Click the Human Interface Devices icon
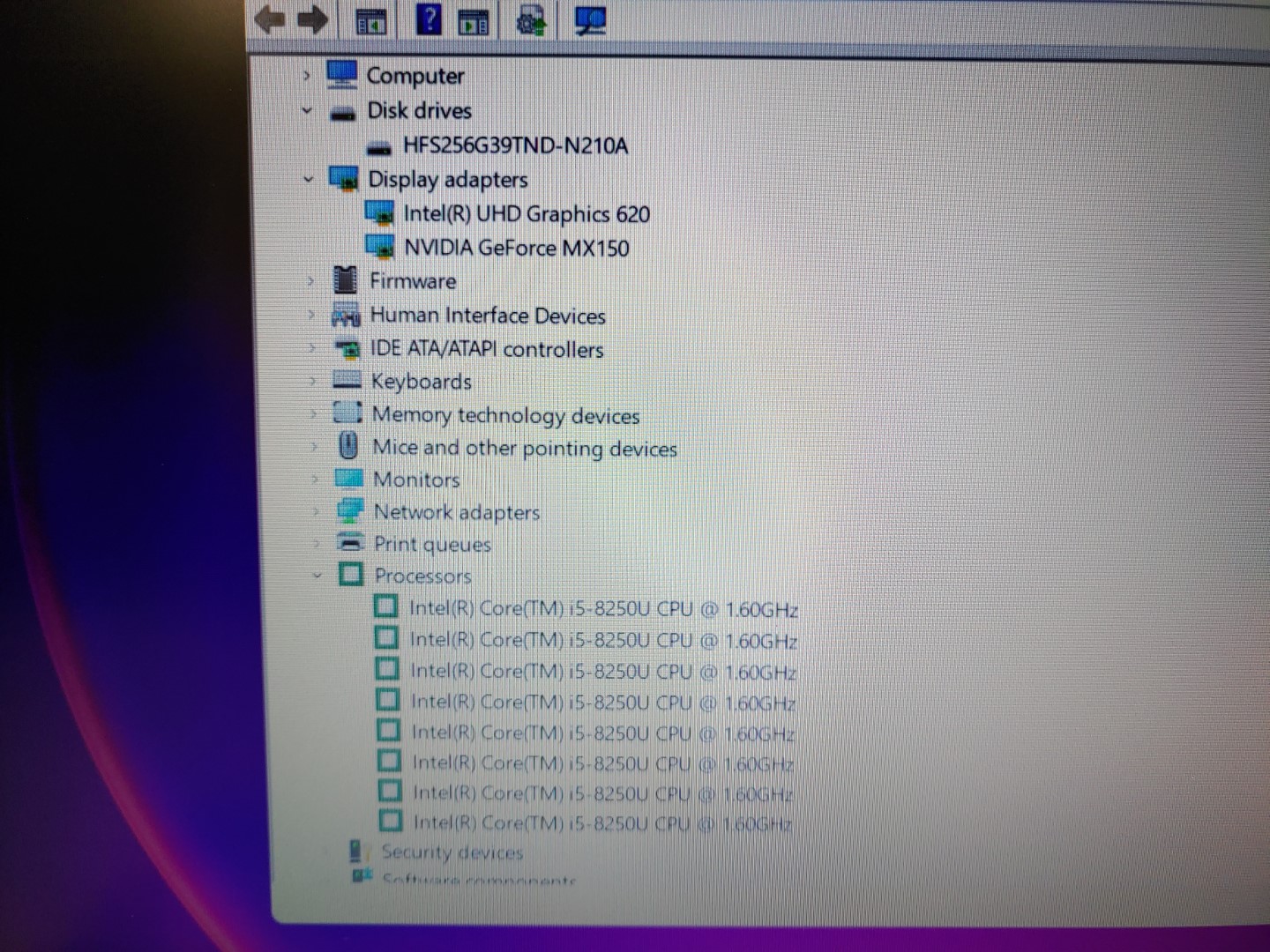Screen dimensions: 1270x952 [346, 315]
